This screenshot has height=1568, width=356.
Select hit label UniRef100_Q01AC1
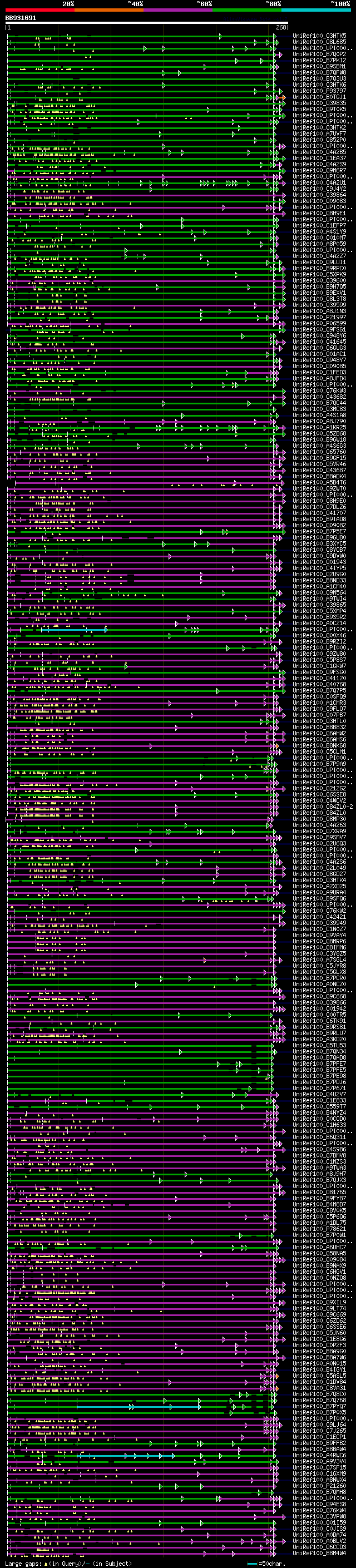point(319,354)
